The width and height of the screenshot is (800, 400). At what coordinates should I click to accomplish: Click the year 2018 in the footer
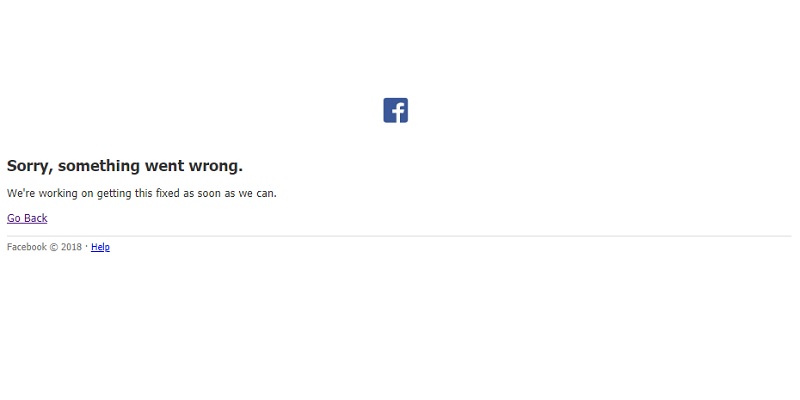click(71, 247)
